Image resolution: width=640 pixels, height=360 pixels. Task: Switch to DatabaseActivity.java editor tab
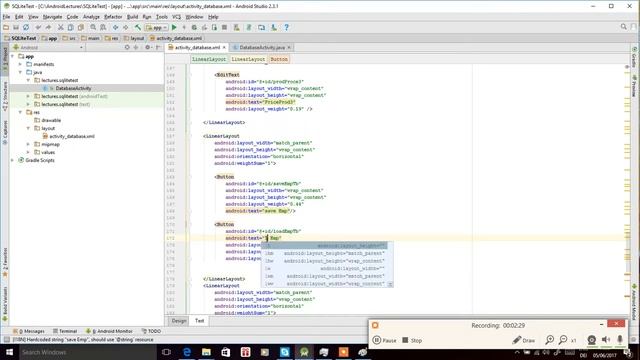[x=262, y=47]
